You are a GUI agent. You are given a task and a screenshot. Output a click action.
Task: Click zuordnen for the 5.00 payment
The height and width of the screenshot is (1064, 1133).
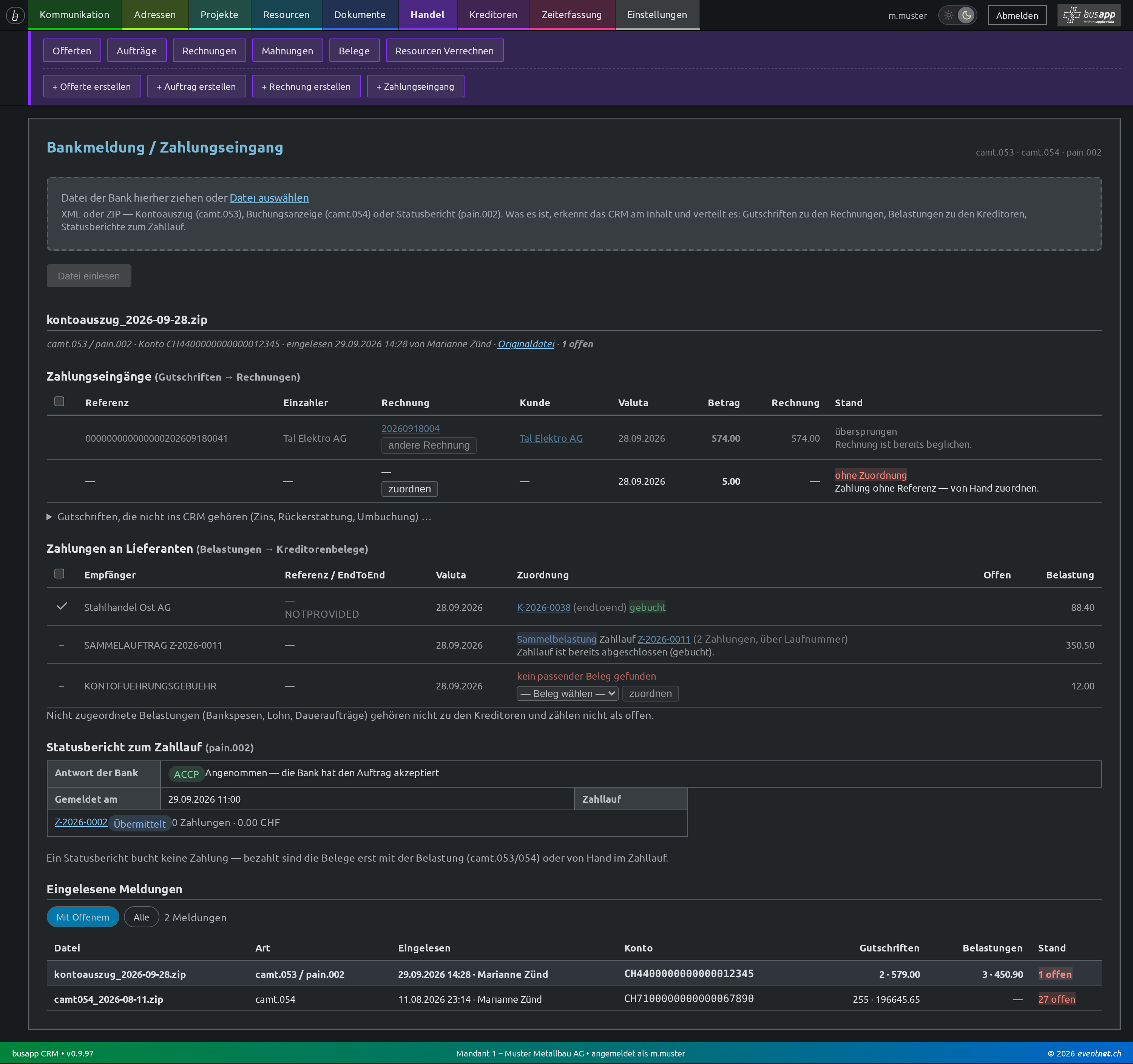[409, 489]
